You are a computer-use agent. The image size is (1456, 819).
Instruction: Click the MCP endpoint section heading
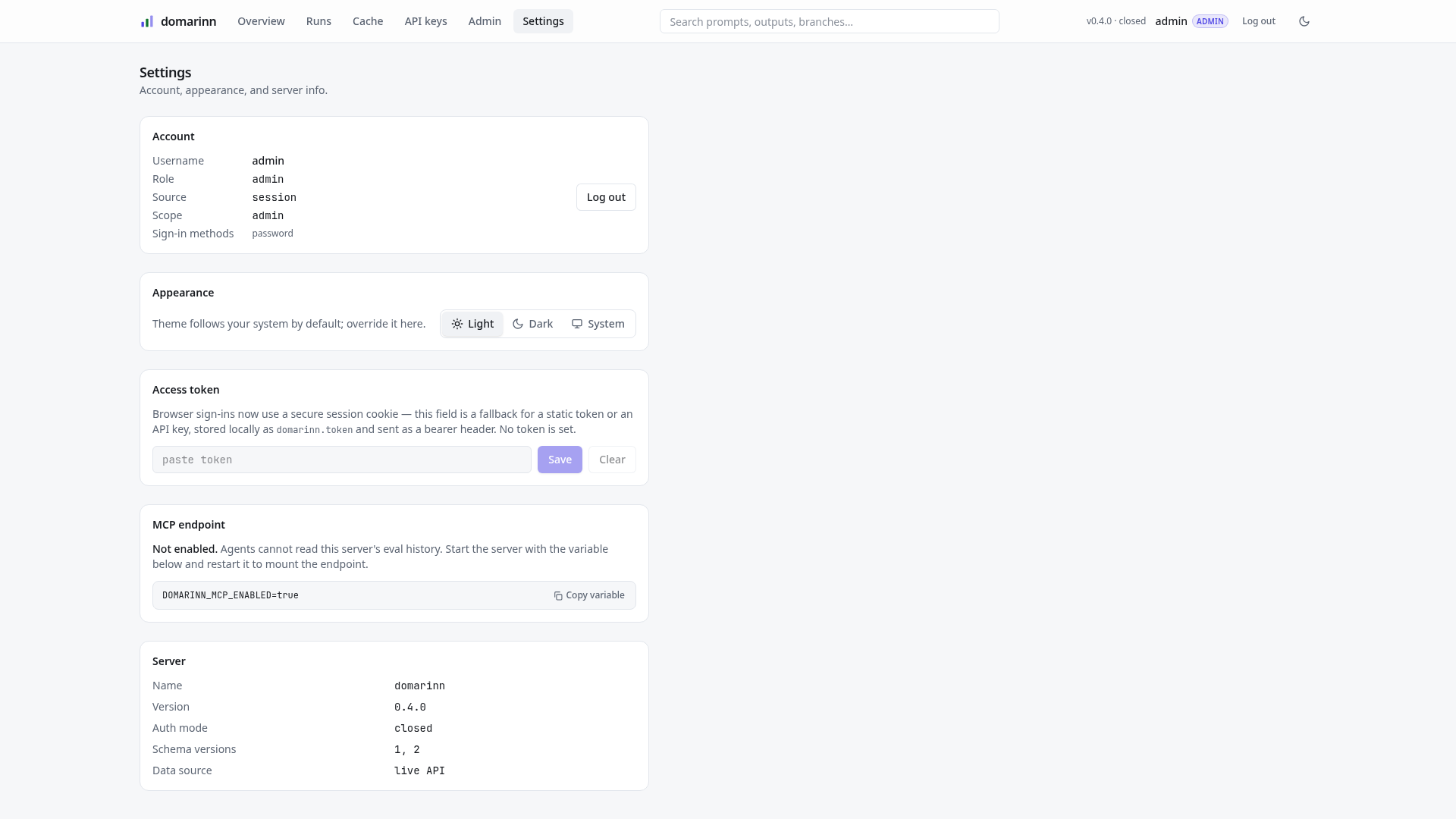[x=189, y=525]
